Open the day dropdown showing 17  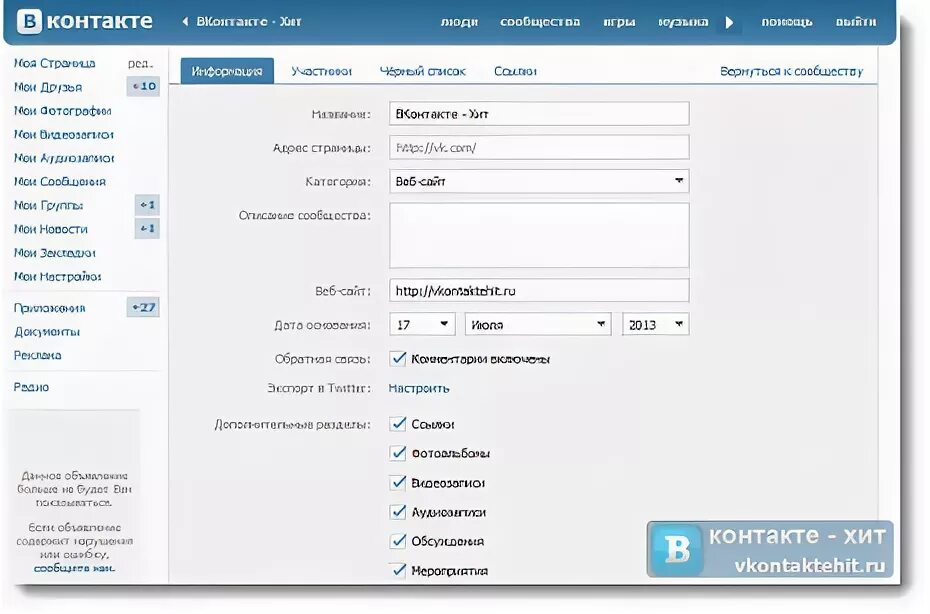click(x=422, y=325)
